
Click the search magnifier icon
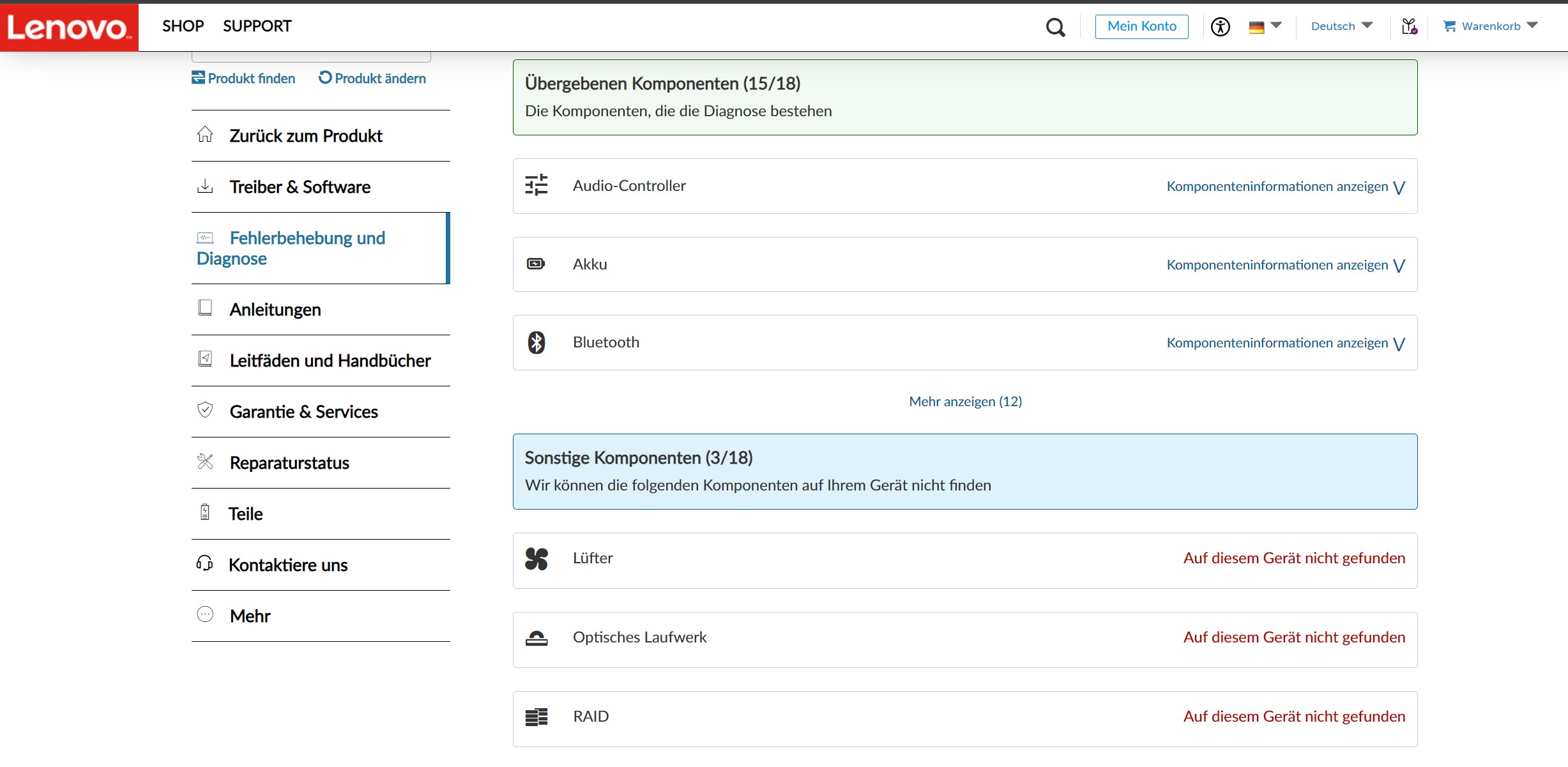point(1055,27)
